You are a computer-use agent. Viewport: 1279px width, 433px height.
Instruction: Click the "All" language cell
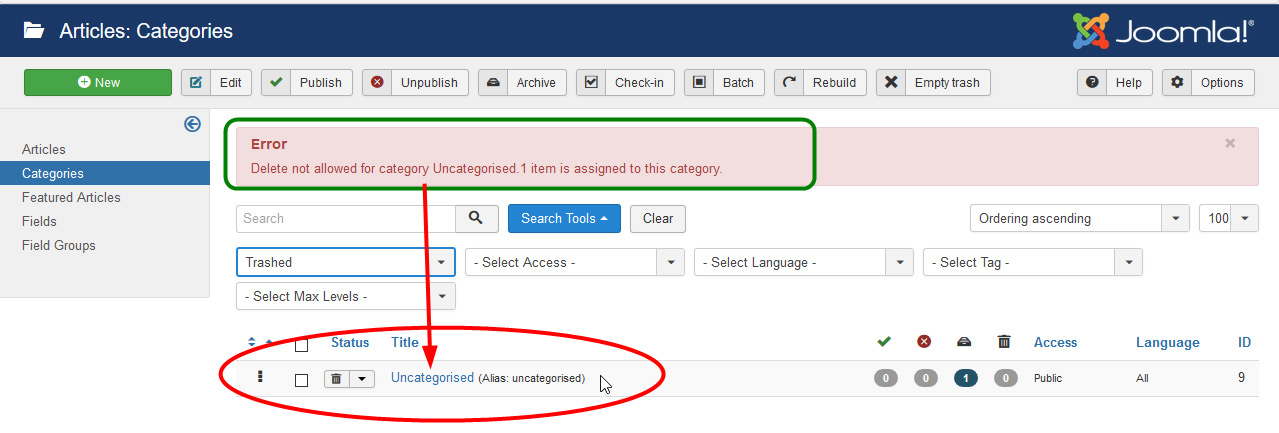pyautogui.click(x=1142, y=378)
